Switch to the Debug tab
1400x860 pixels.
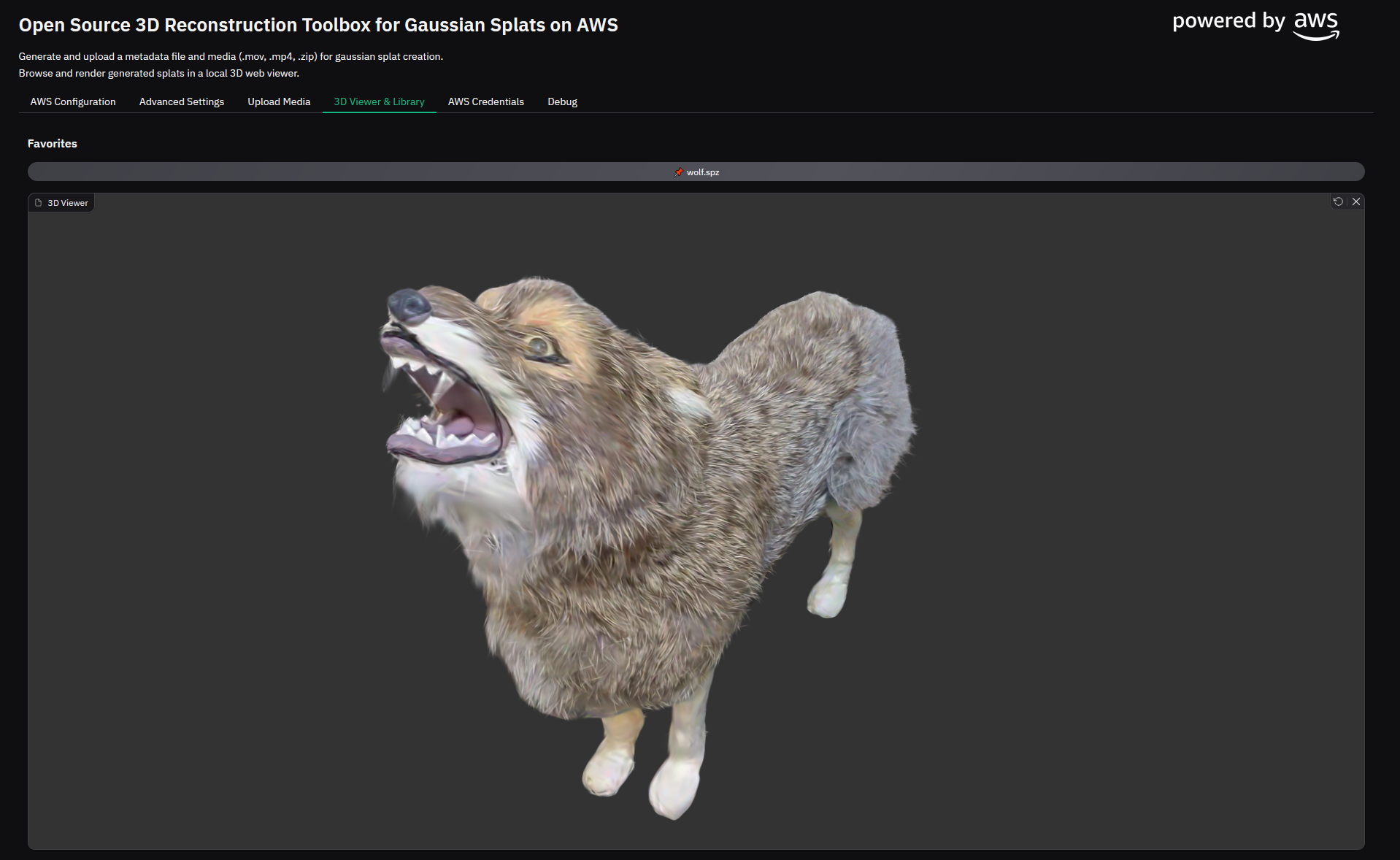pos(562,101)
